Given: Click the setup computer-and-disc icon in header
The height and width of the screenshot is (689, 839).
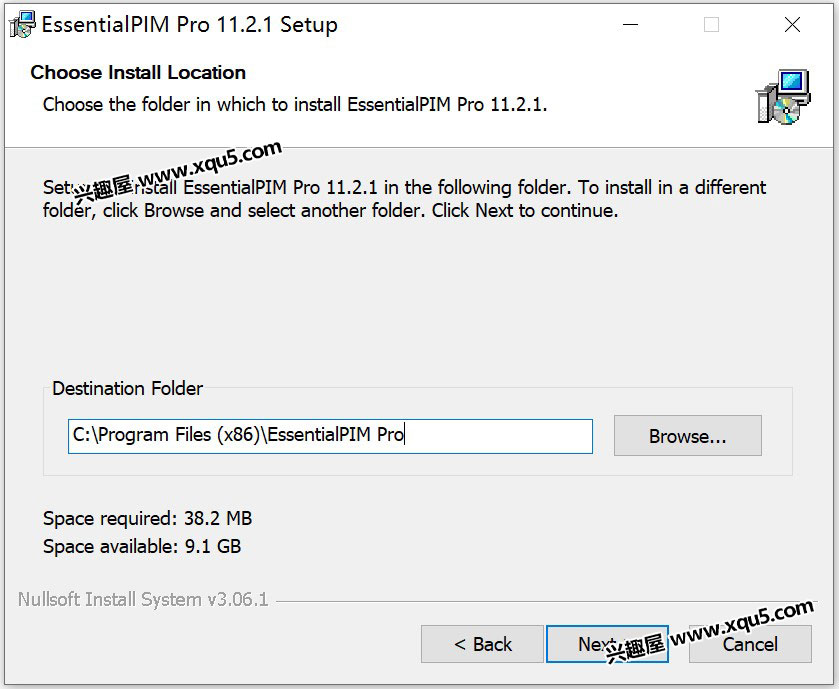Looking at the screenshot, I should pos(783,97).
